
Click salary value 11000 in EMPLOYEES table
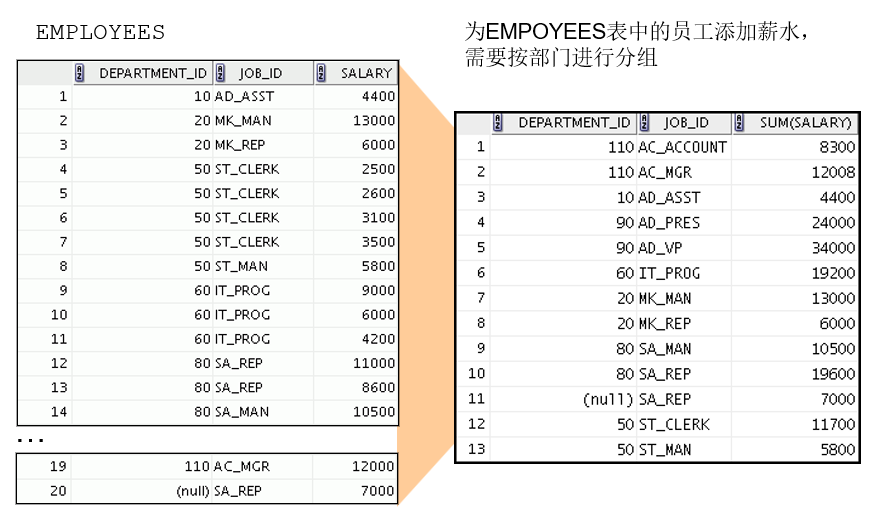[x=374, y=364]
